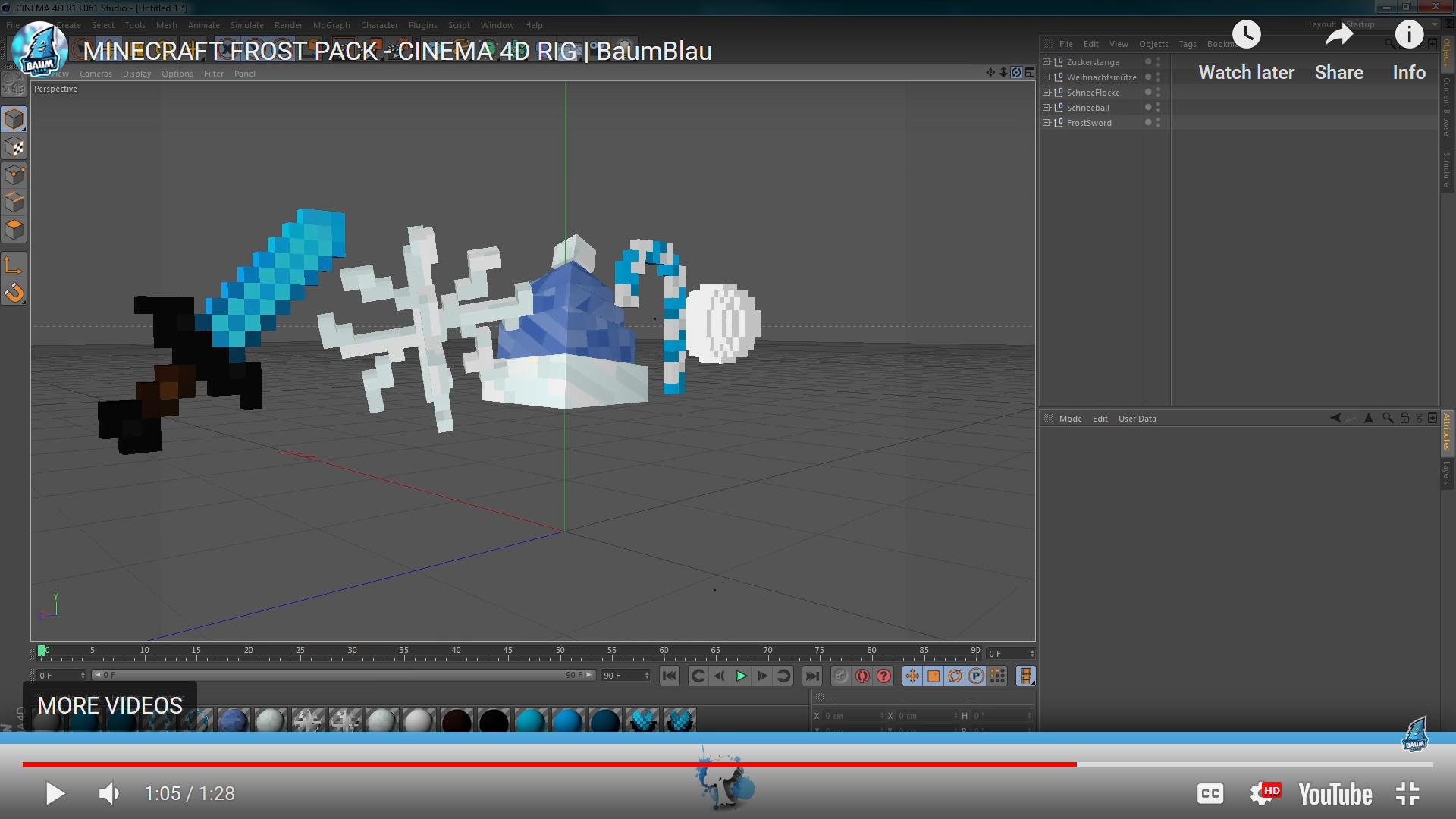Screen dimensions: 1456x819
Task: Go to end of animation
Action: (812, 676)
